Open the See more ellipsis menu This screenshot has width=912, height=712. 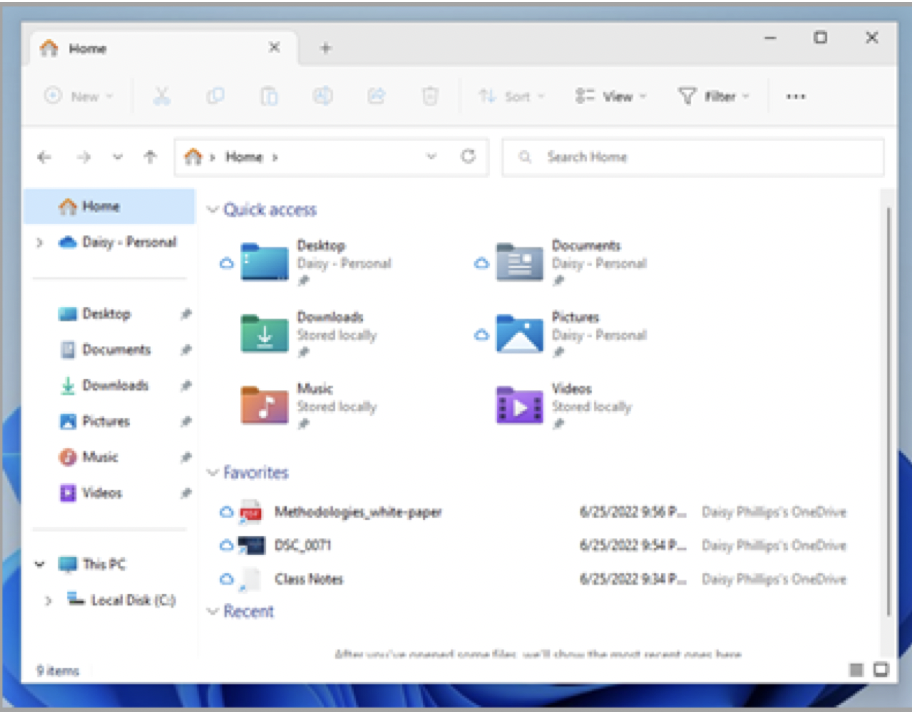795,97
